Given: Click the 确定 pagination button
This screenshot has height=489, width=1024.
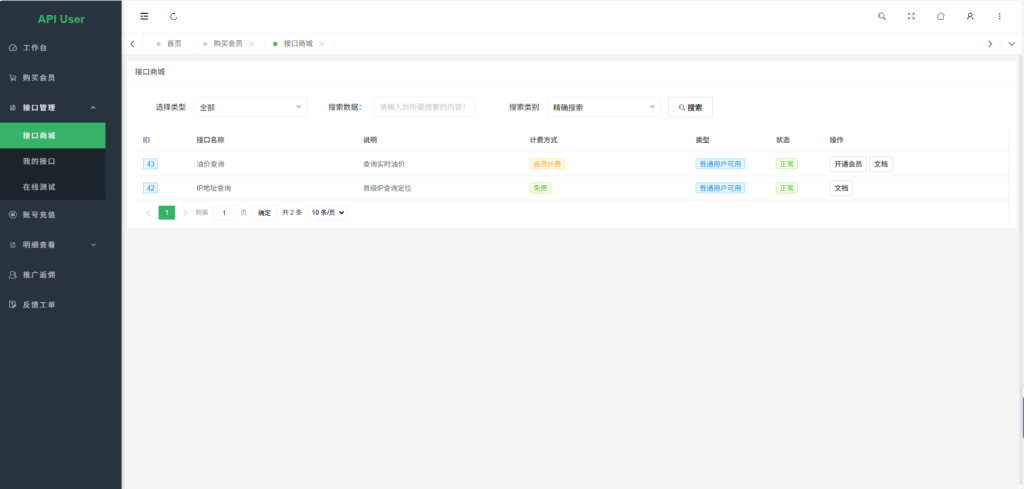Looking at the screenshot, I should coord(264,213).
